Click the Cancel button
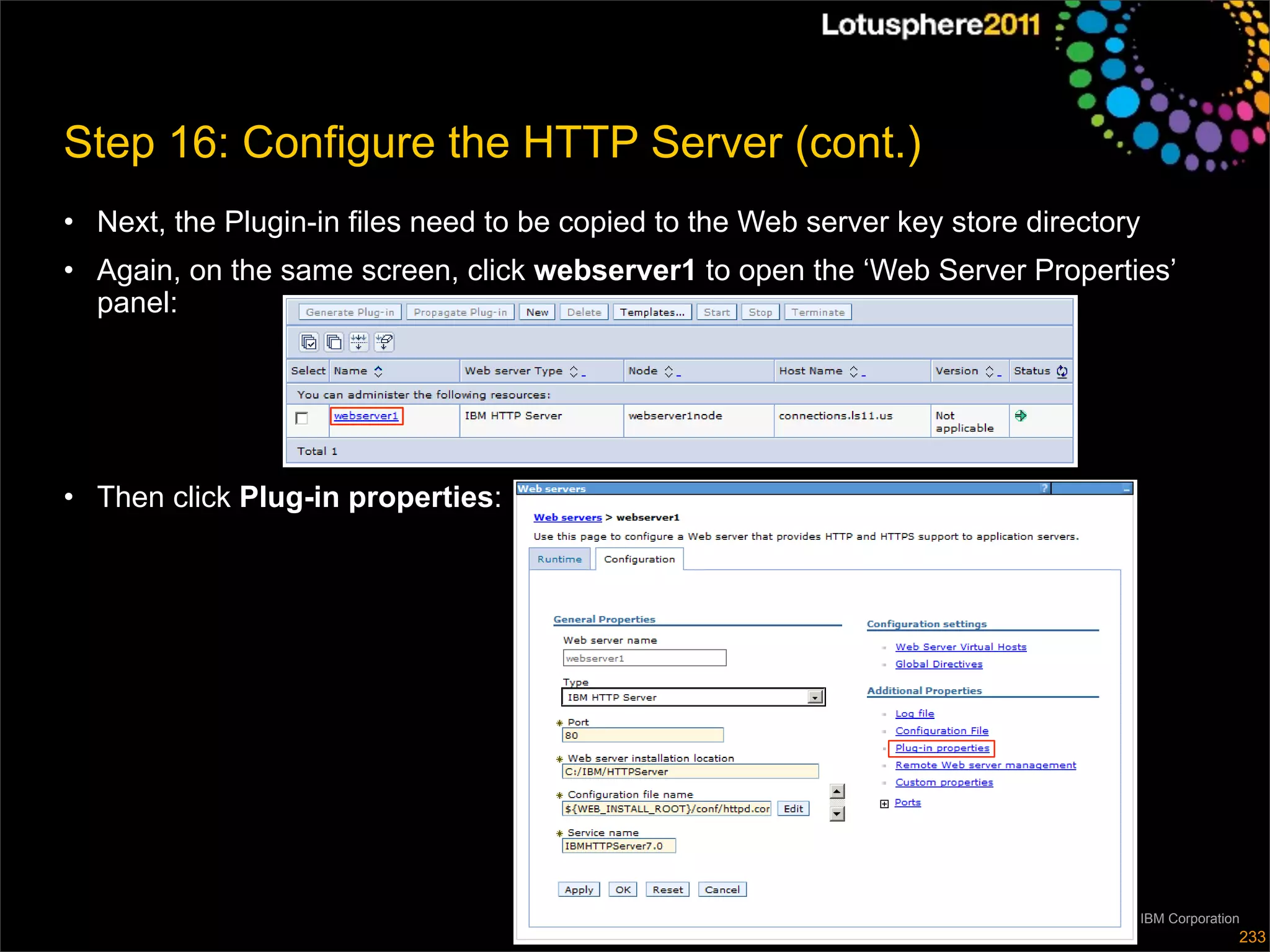Image resolution: width=1270 pixels, height=952 pixels. coord(722,890)
